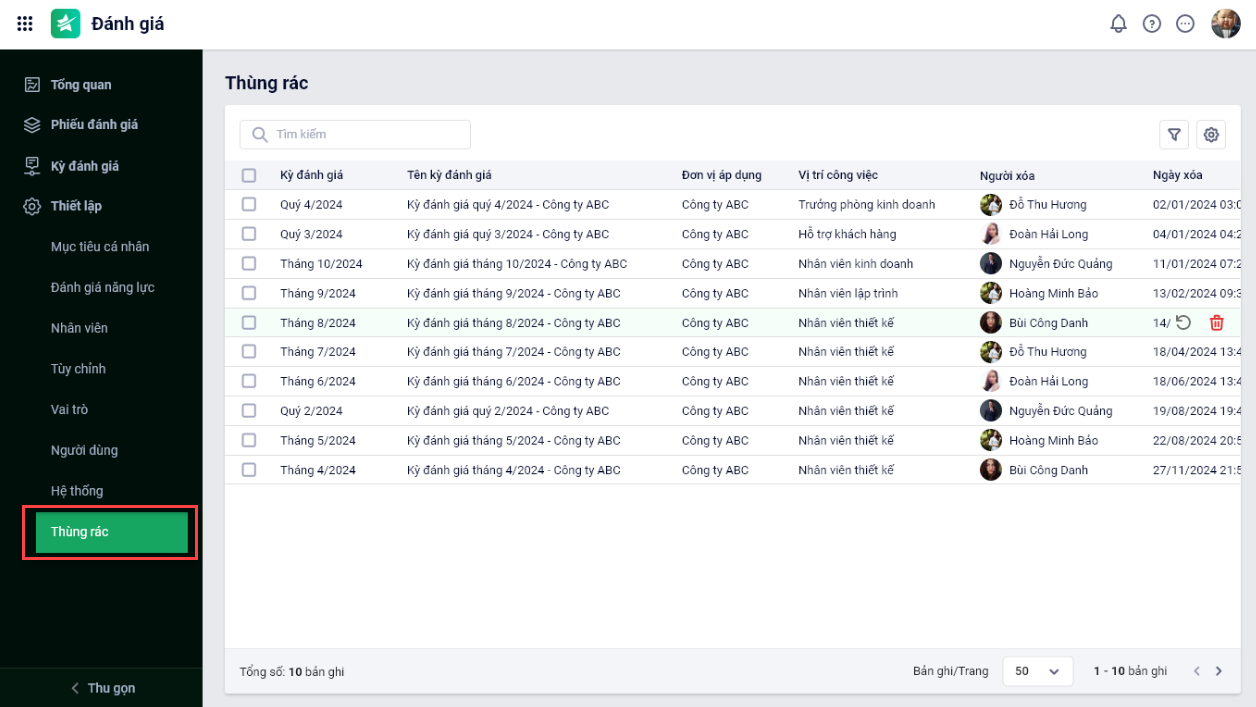
Task: Open Mục tiêu cá nhân settings
Action: coord(101,247)
